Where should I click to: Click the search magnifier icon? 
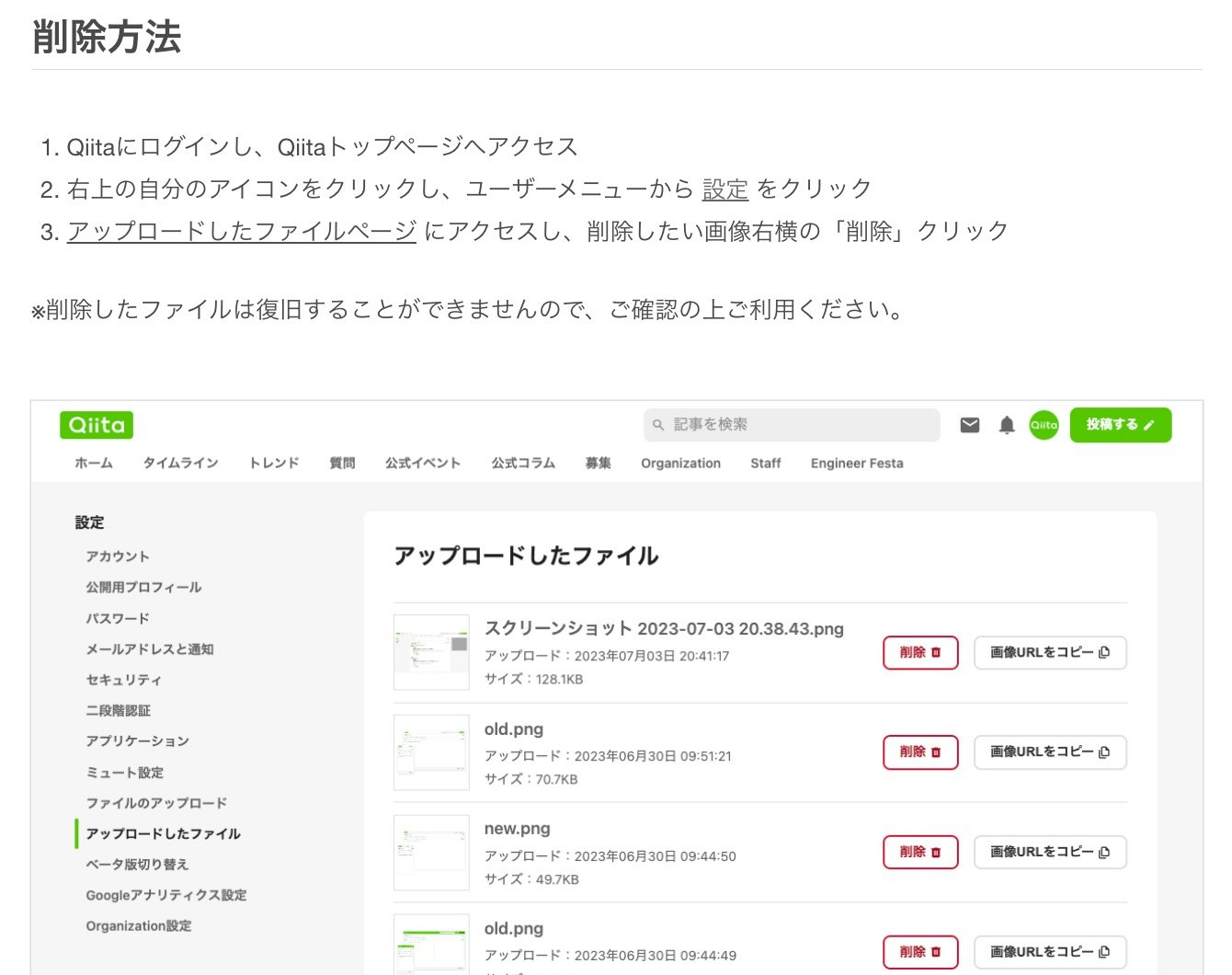click(658, 425)
